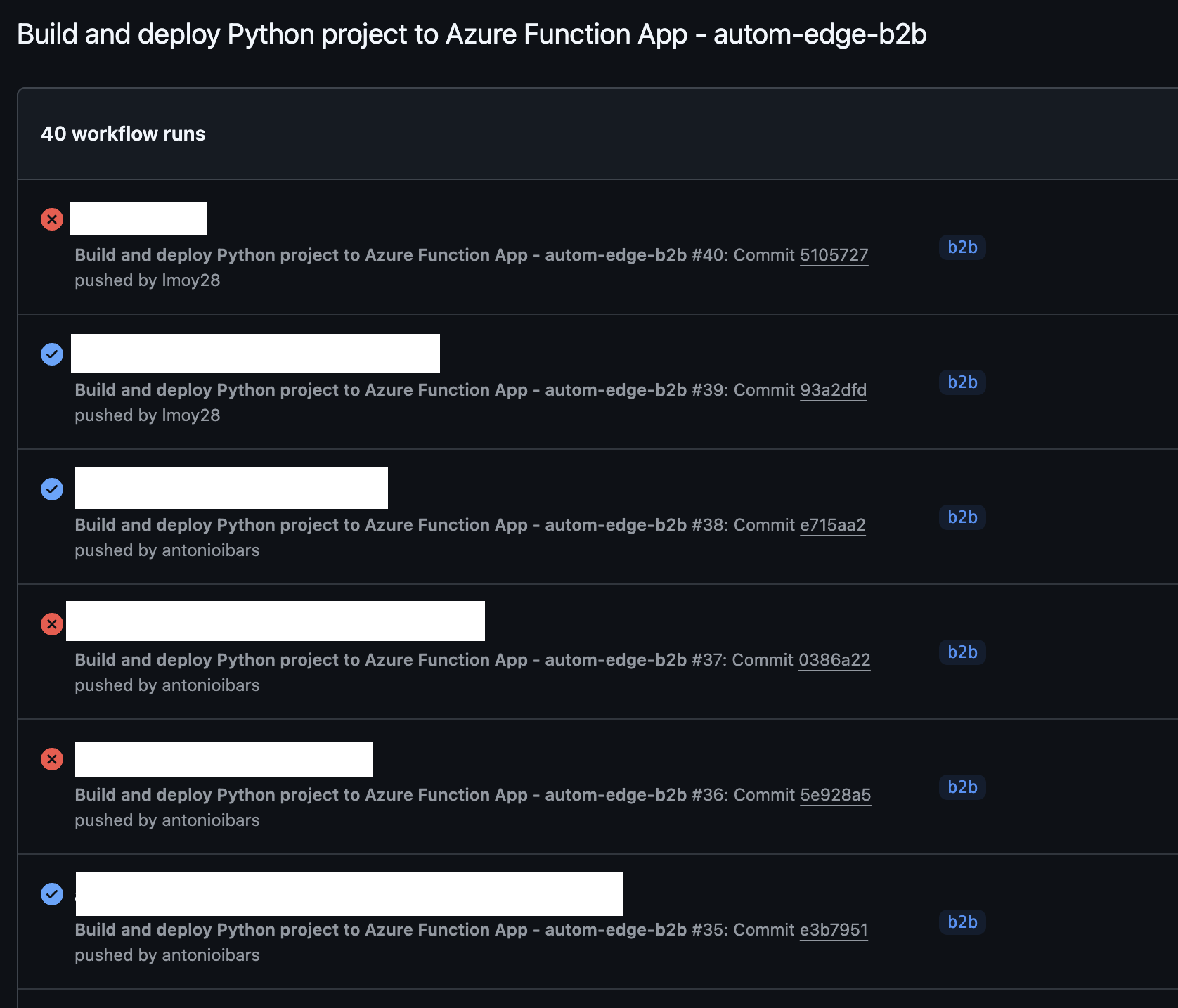Open commit e3b7951 link

point(834,930)
